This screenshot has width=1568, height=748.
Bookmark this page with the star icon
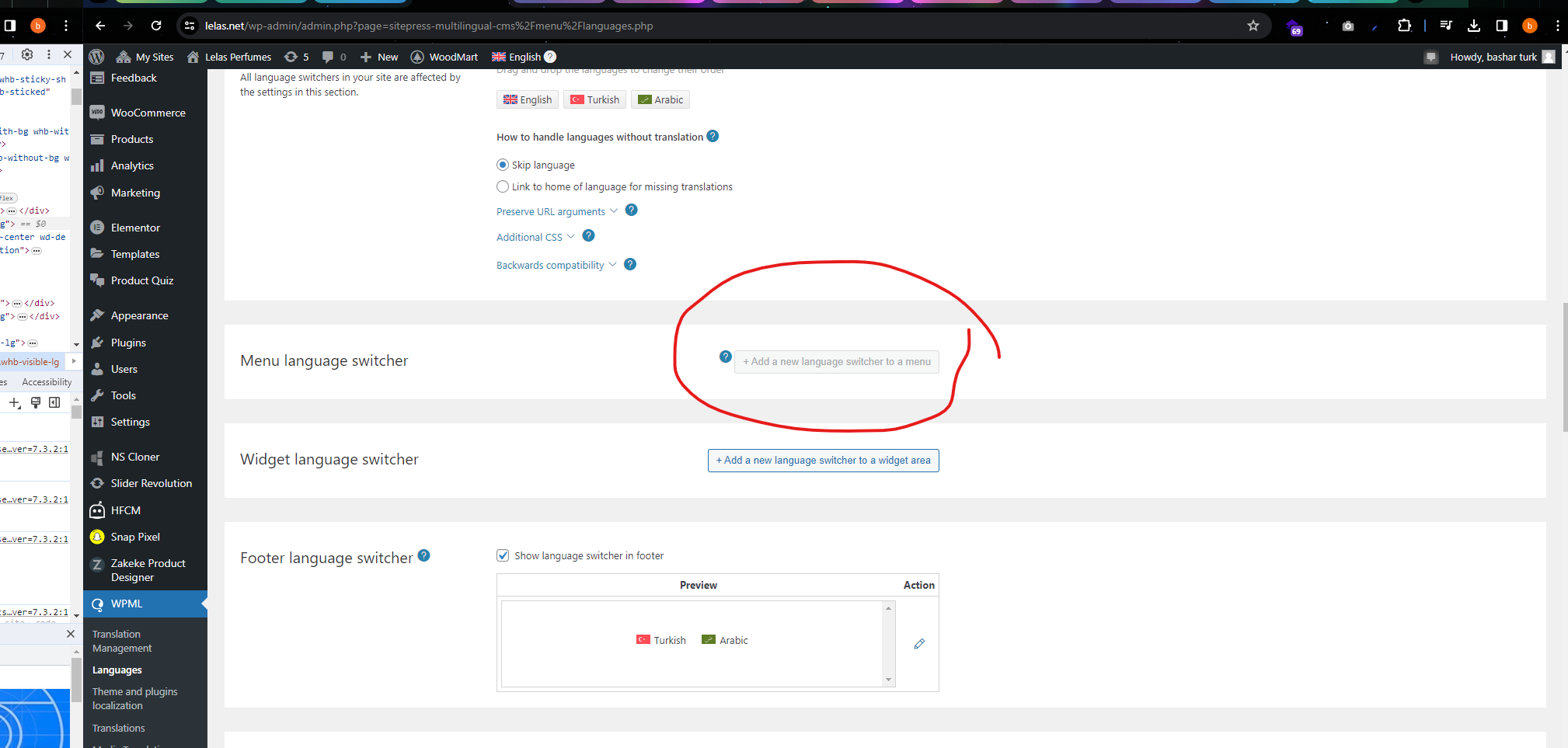(1253, 26)
